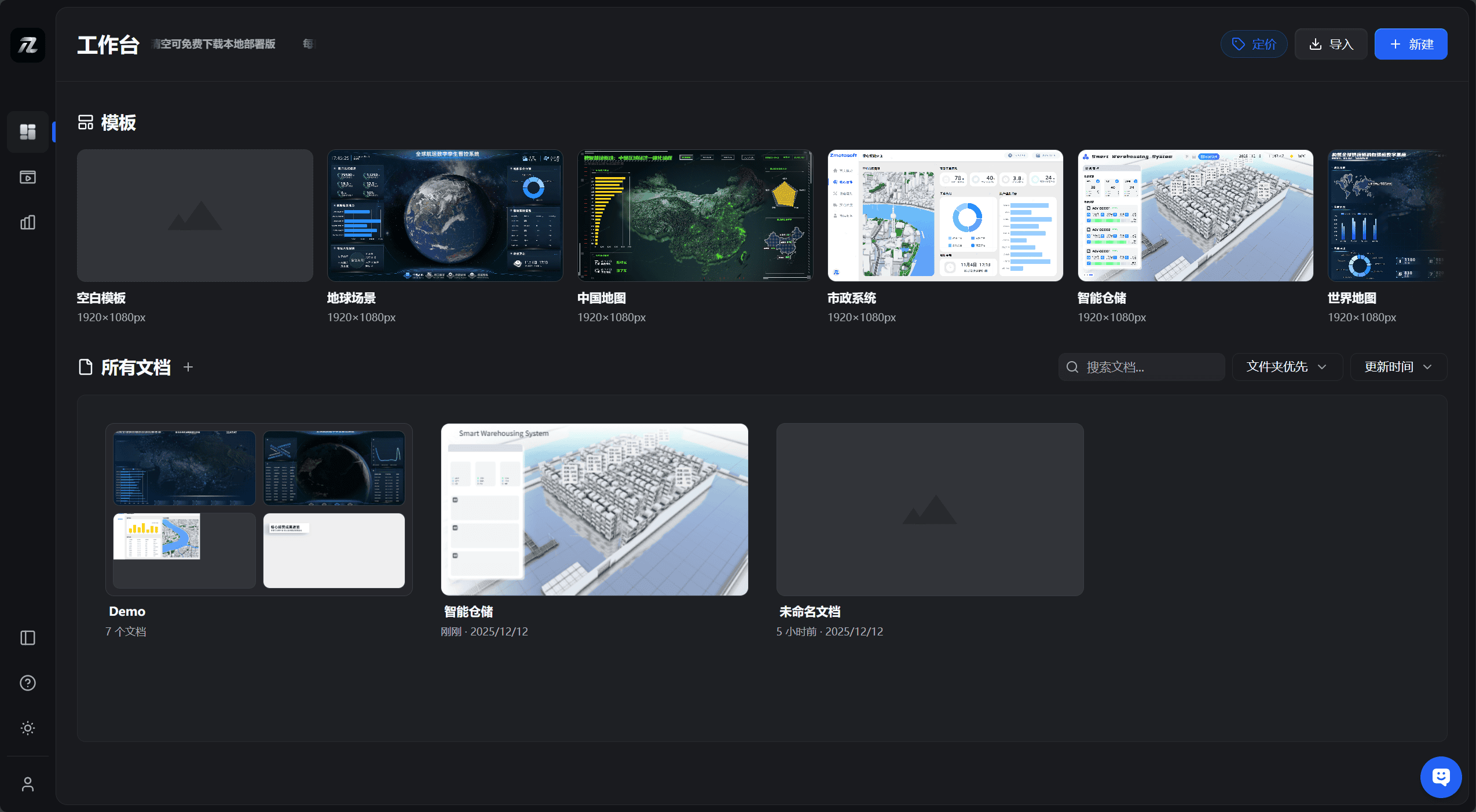This screenshot has width=1476, height=812.
Task: Collapse sidebar using the panel layout icon
Action: click(28, 638)
